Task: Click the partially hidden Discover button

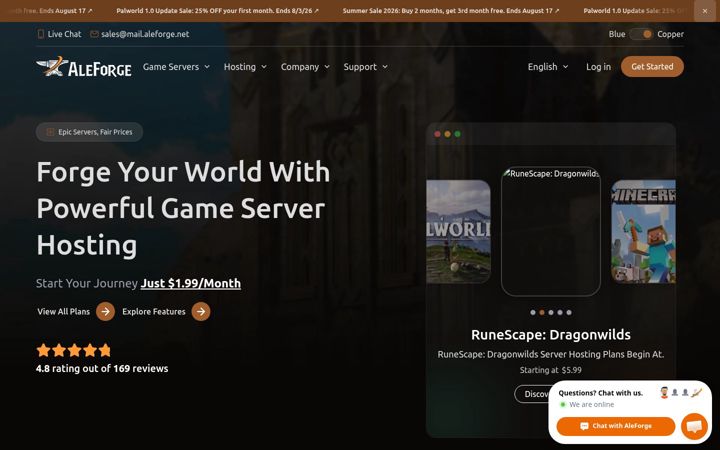Action: pos(532,394)
